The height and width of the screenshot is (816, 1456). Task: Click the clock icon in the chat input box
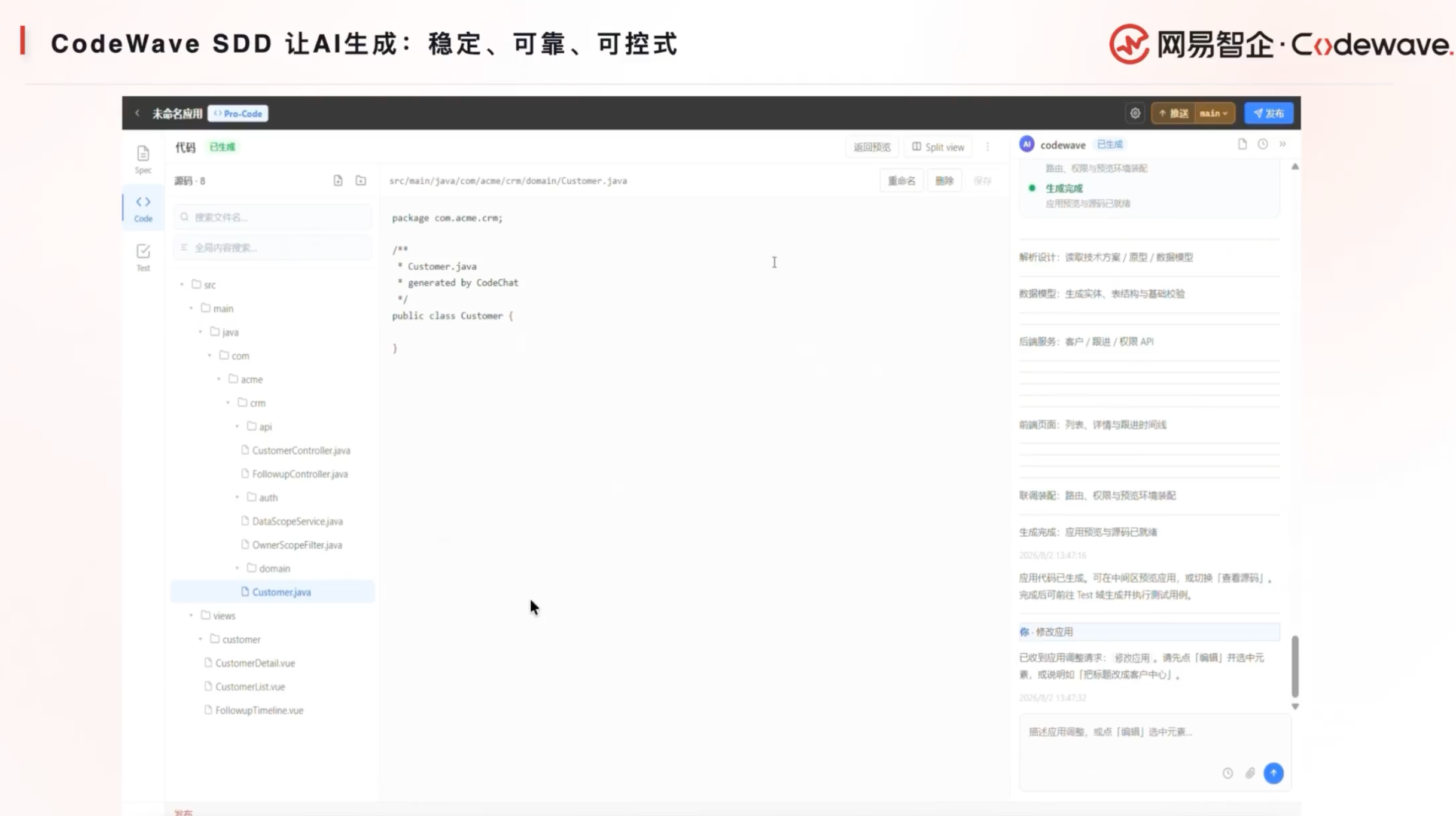[x=1227, y=773]
